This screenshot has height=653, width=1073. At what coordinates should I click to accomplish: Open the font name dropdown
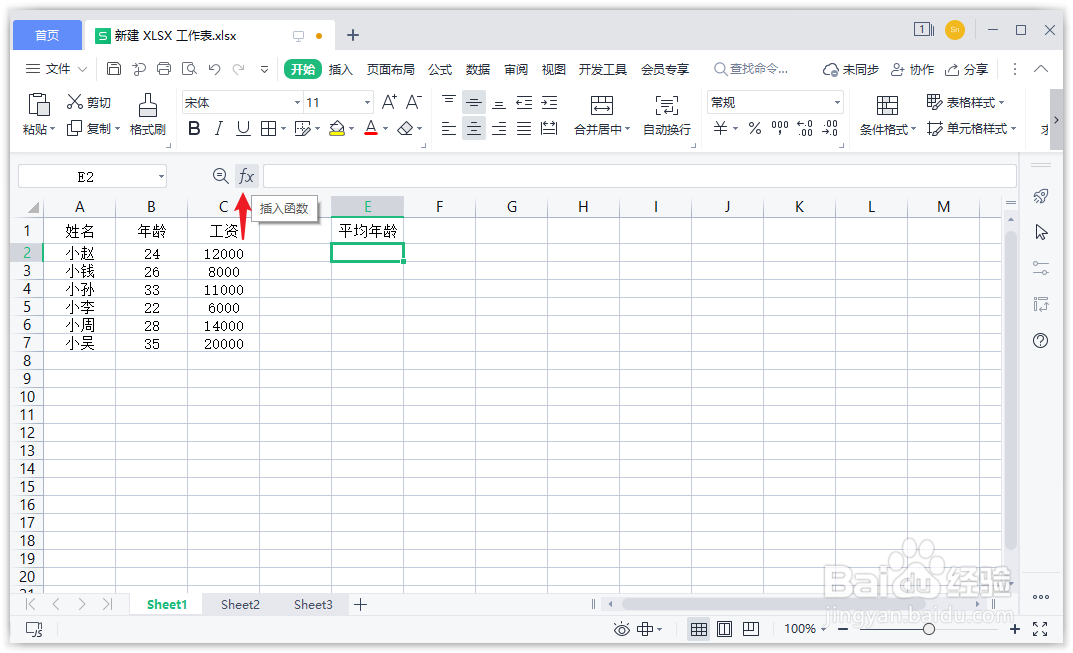pos(298,103)
